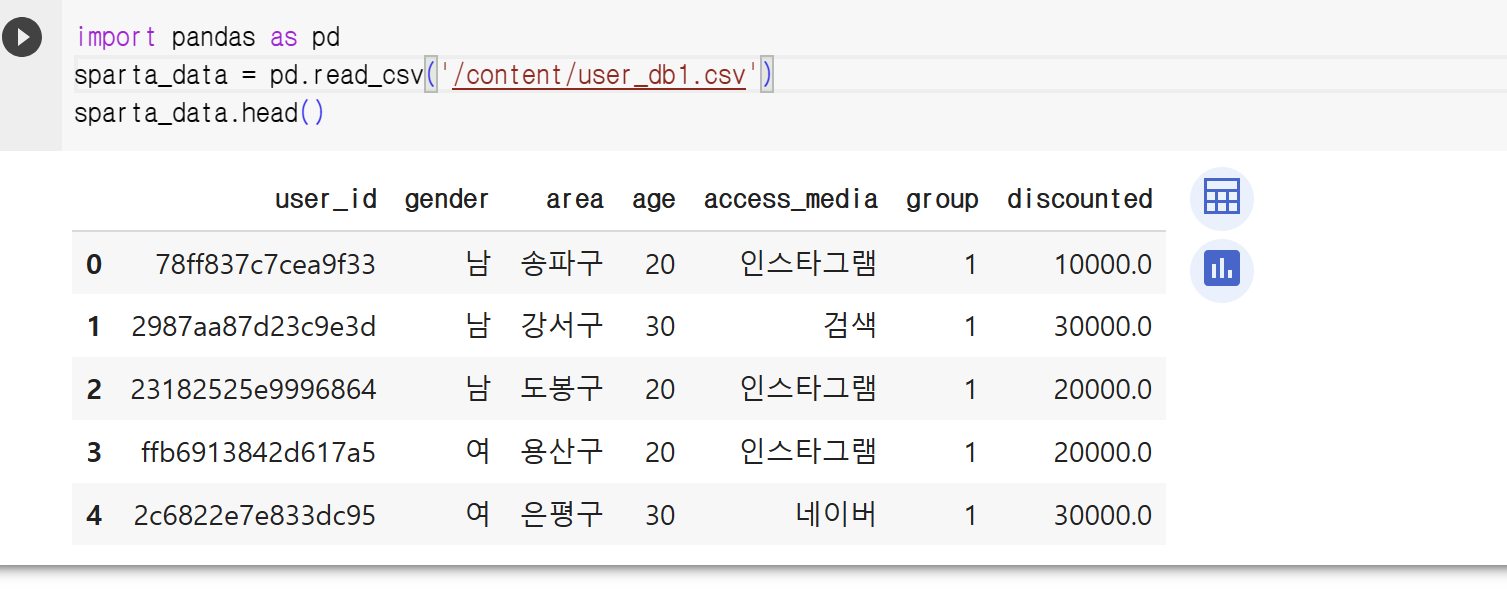
Task: Click age 20 in row 0
Action: click(x=660, y=264)
